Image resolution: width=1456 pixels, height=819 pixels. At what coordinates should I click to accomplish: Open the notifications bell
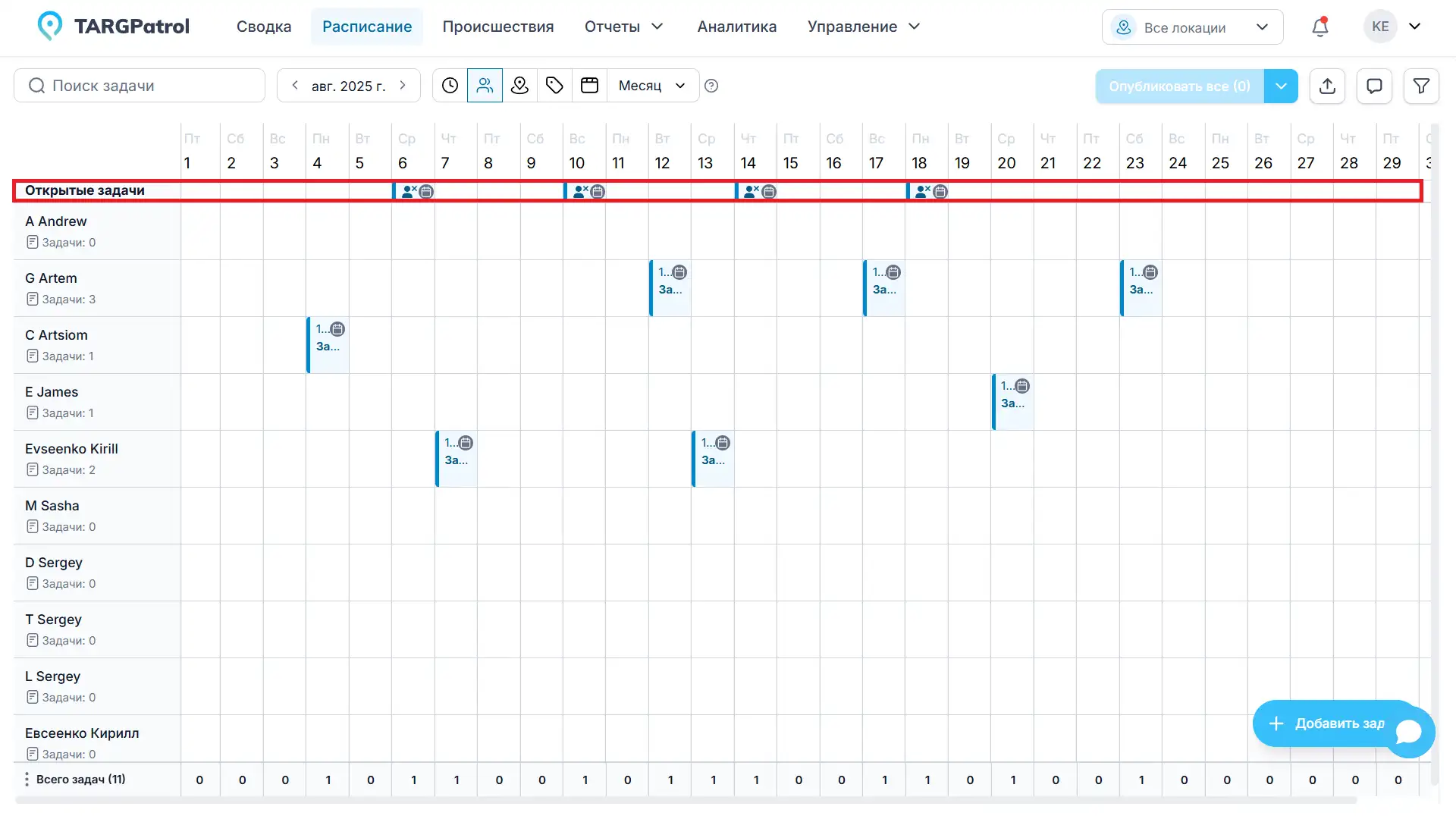1319,27
